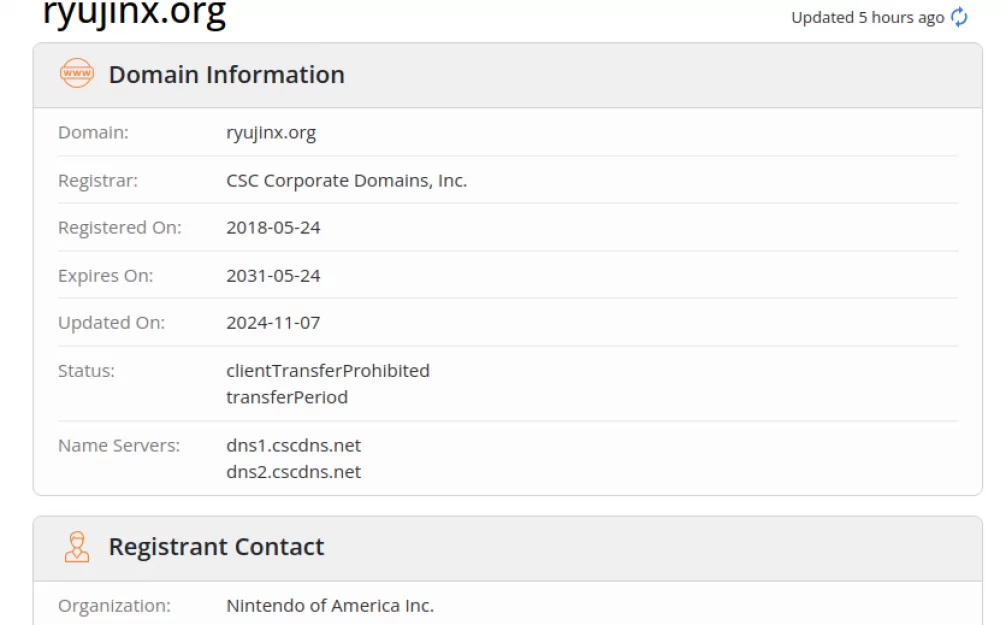
Task: Click the ryujinx.org domain value
Action: tap(271, 133)
